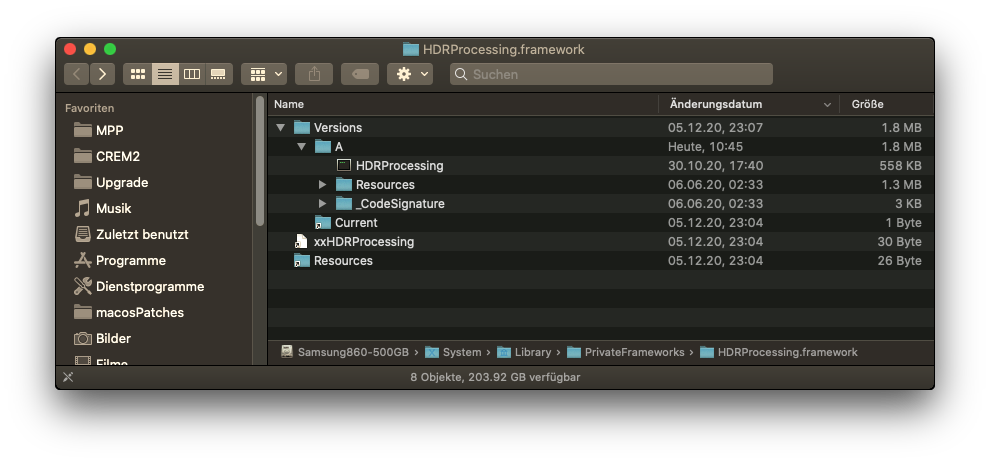Go back with the left arrow button
This screenshot has width=990, height=463.
pos(77,74)
